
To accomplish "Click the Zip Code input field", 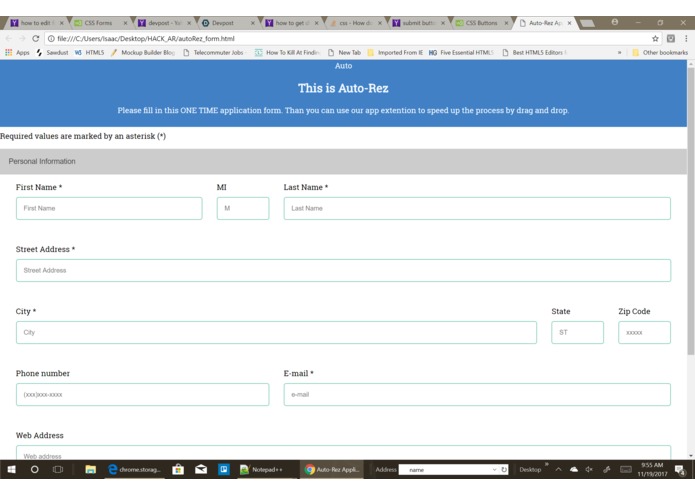I will click(x=644, y=332).
